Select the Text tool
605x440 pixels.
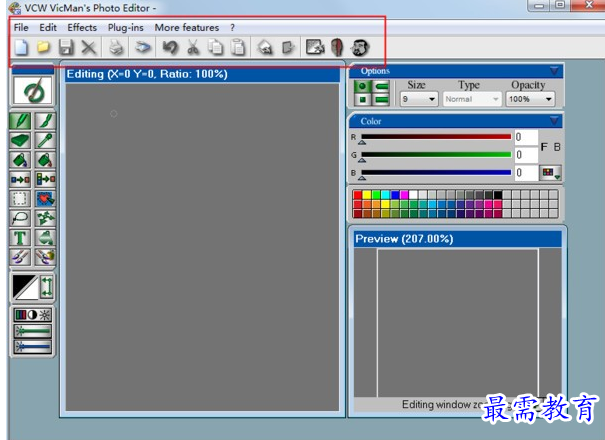20,238
